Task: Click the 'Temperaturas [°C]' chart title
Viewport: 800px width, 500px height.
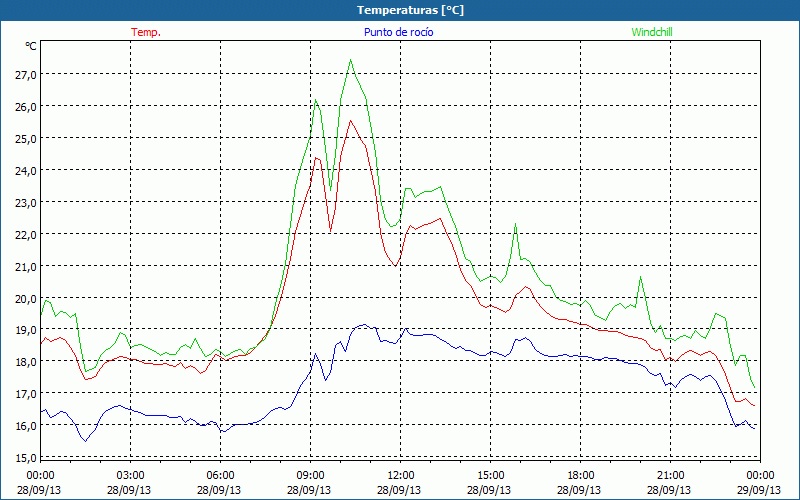Action: pos(410,10)
